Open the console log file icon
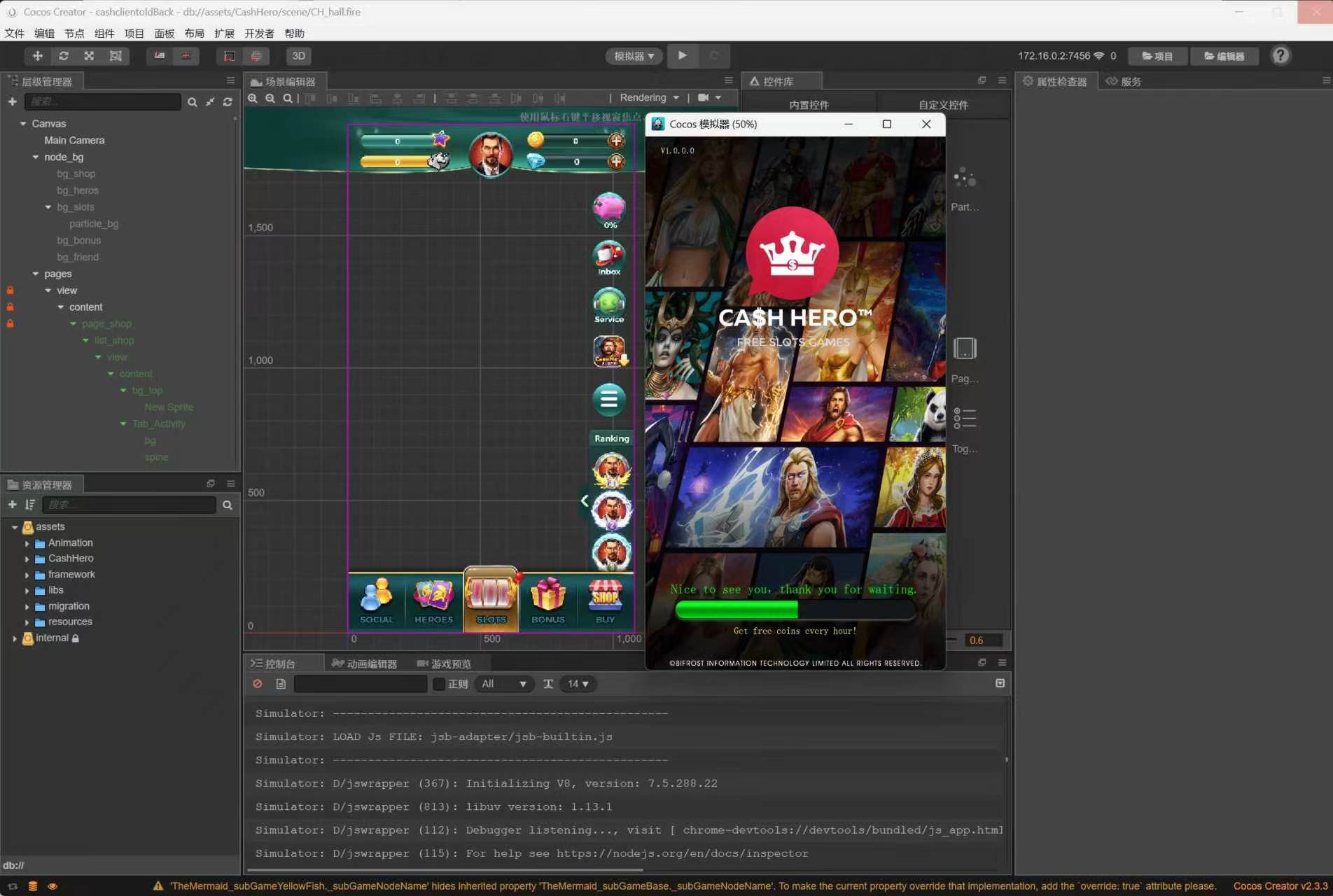Screen dimensions: 1333x896 click(281, 684)
